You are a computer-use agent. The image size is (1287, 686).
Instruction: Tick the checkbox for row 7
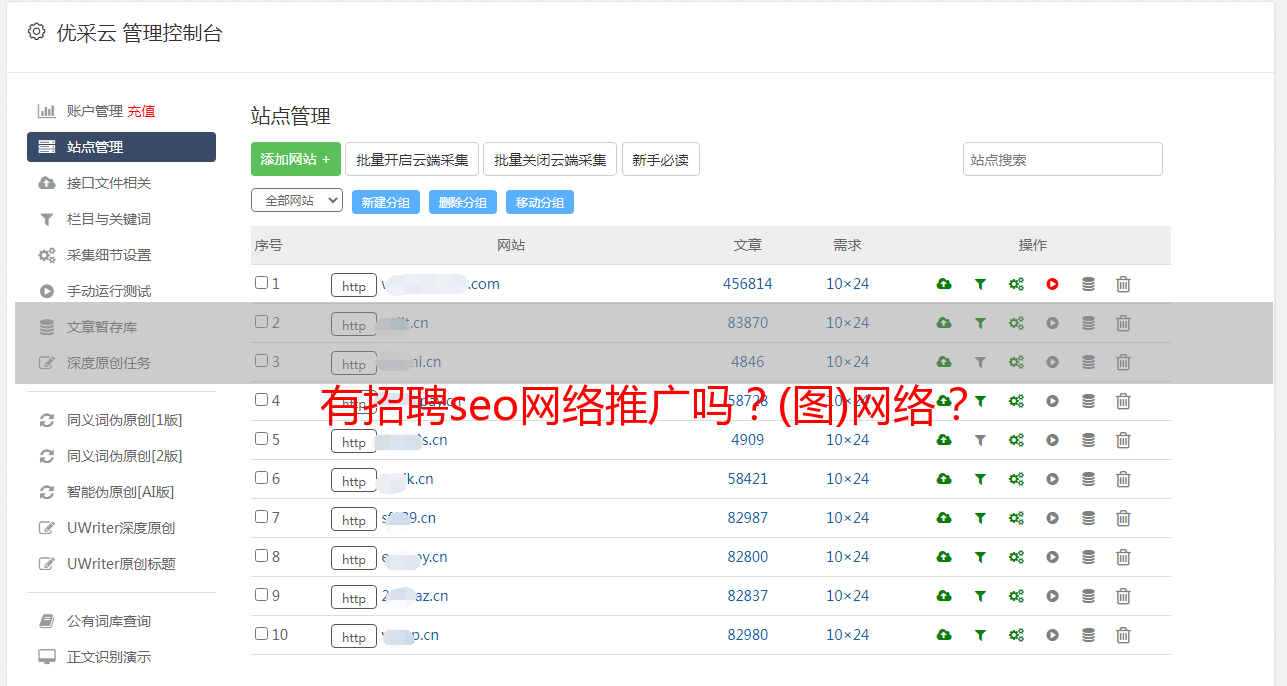(x=261, y=517)
